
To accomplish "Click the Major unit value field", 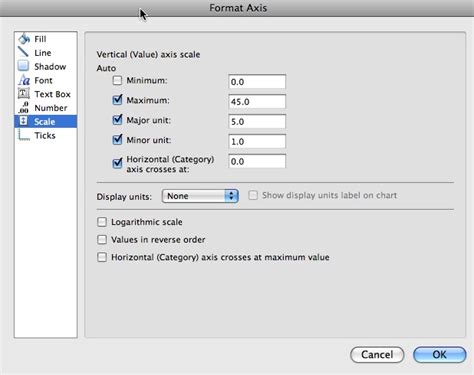I will tap(257, 122).
